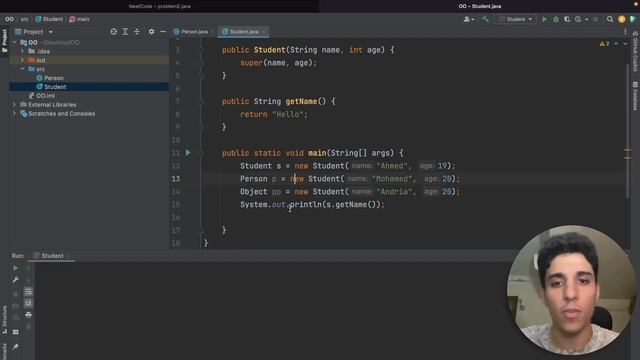Fold the getName method using gutter marker
This screenshot has width=640, height=360.
tap(200, 101)
